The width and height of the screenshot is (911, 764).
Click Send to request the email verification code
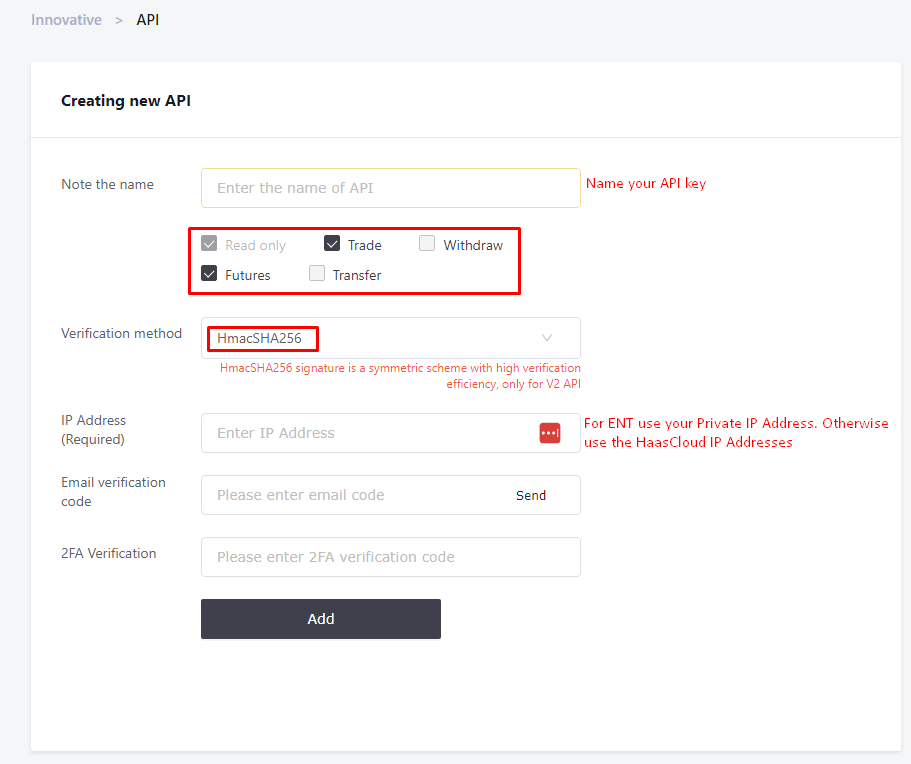tap(531, 495)
